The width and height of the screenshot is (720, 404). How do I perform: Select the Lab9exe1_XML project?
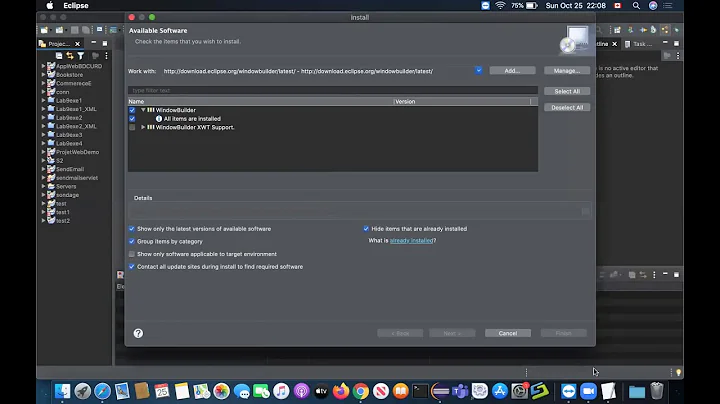tap(76, 109)
